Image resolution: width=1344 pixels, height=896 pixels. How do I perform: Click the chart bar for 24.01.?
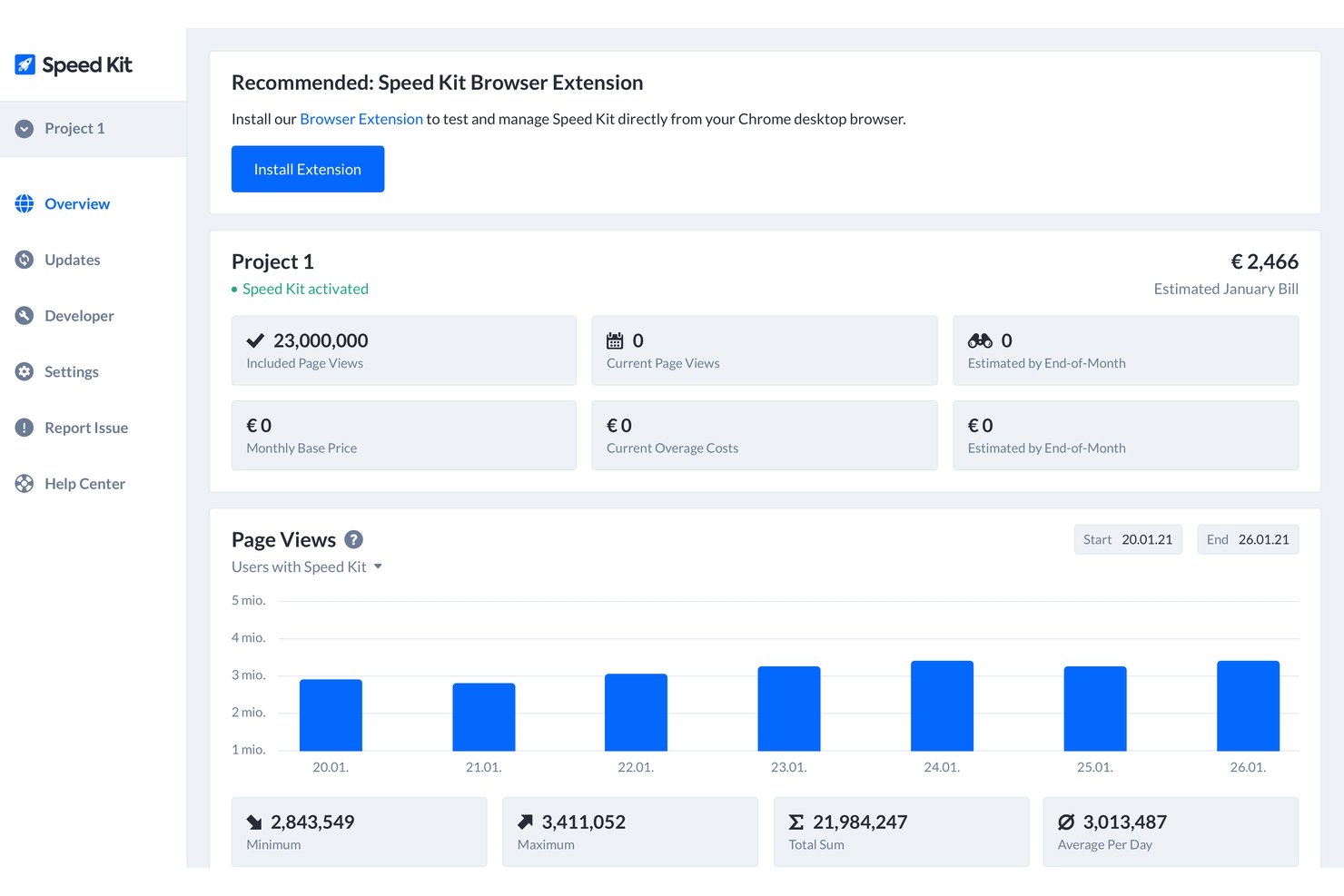pos(943,706)
